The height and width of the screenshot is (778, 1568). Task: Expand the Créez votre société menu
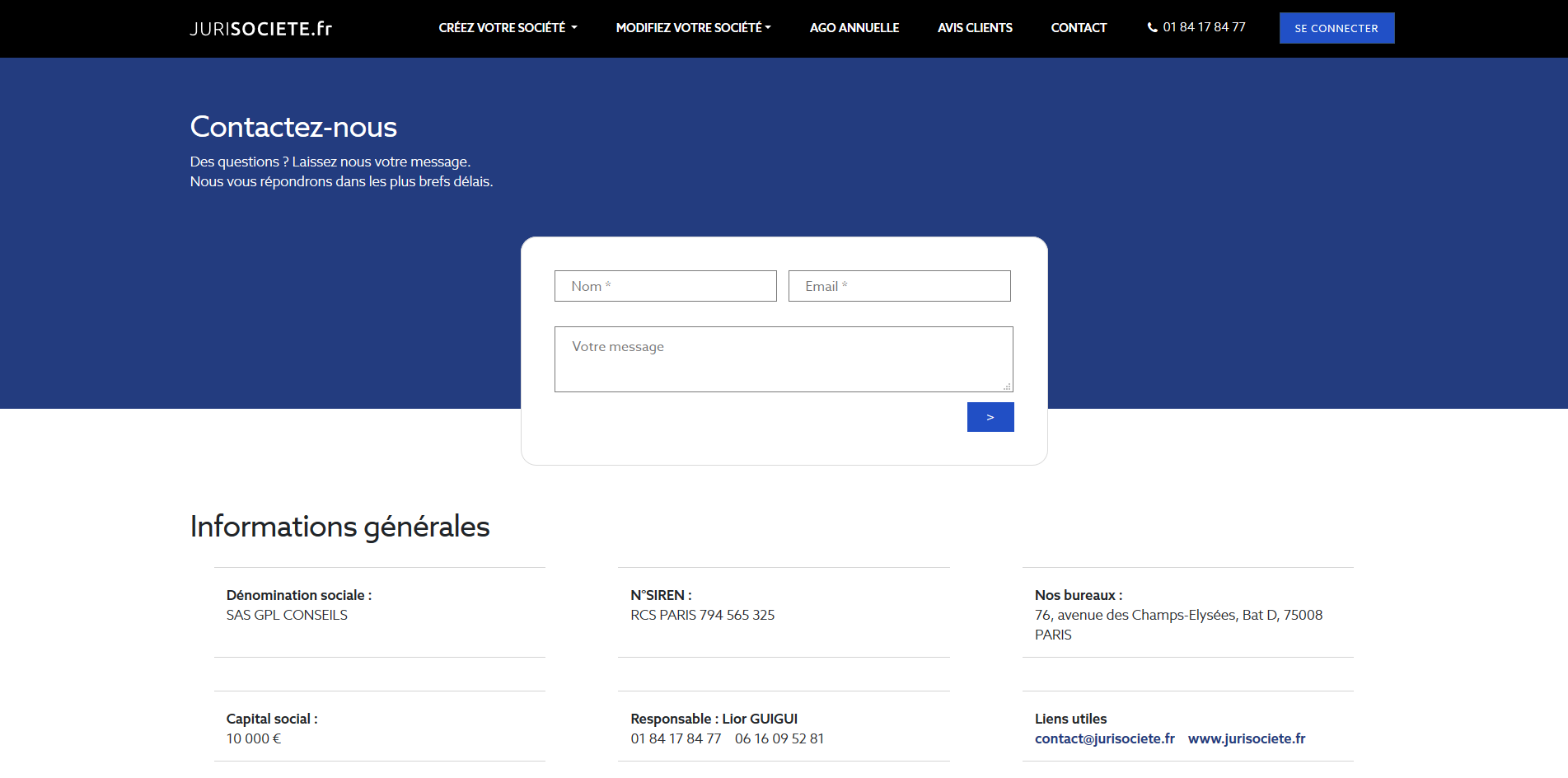tap(508, 28)
